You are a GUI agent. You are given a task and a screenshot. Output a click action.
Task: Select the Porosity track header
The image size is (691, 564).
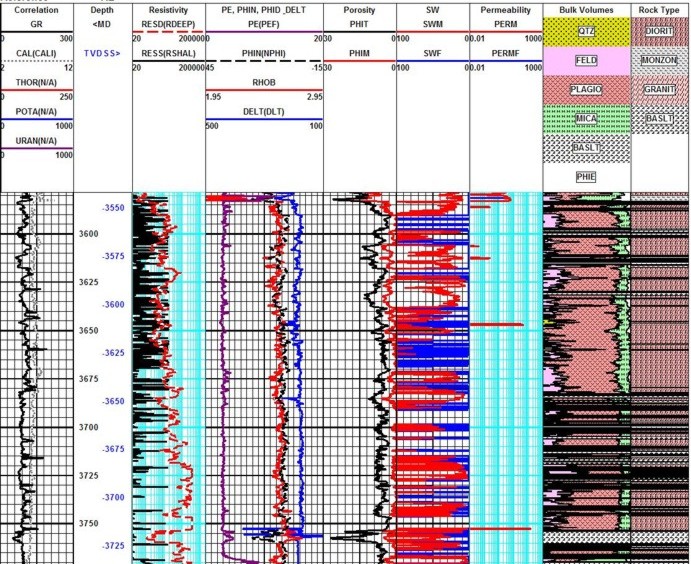[x=359, y=9]
